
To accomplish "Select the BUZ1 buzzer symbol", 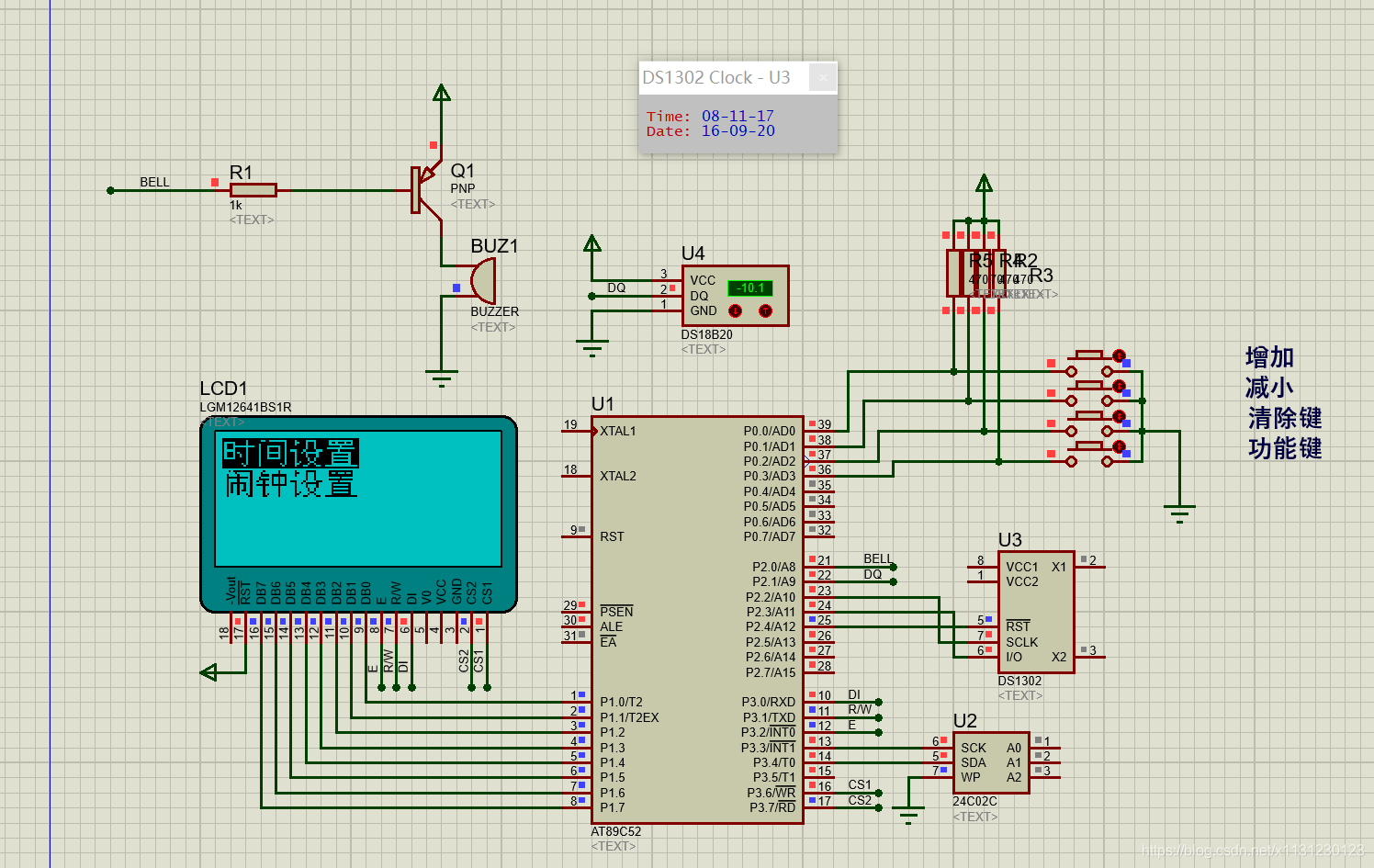I will 481,280.
